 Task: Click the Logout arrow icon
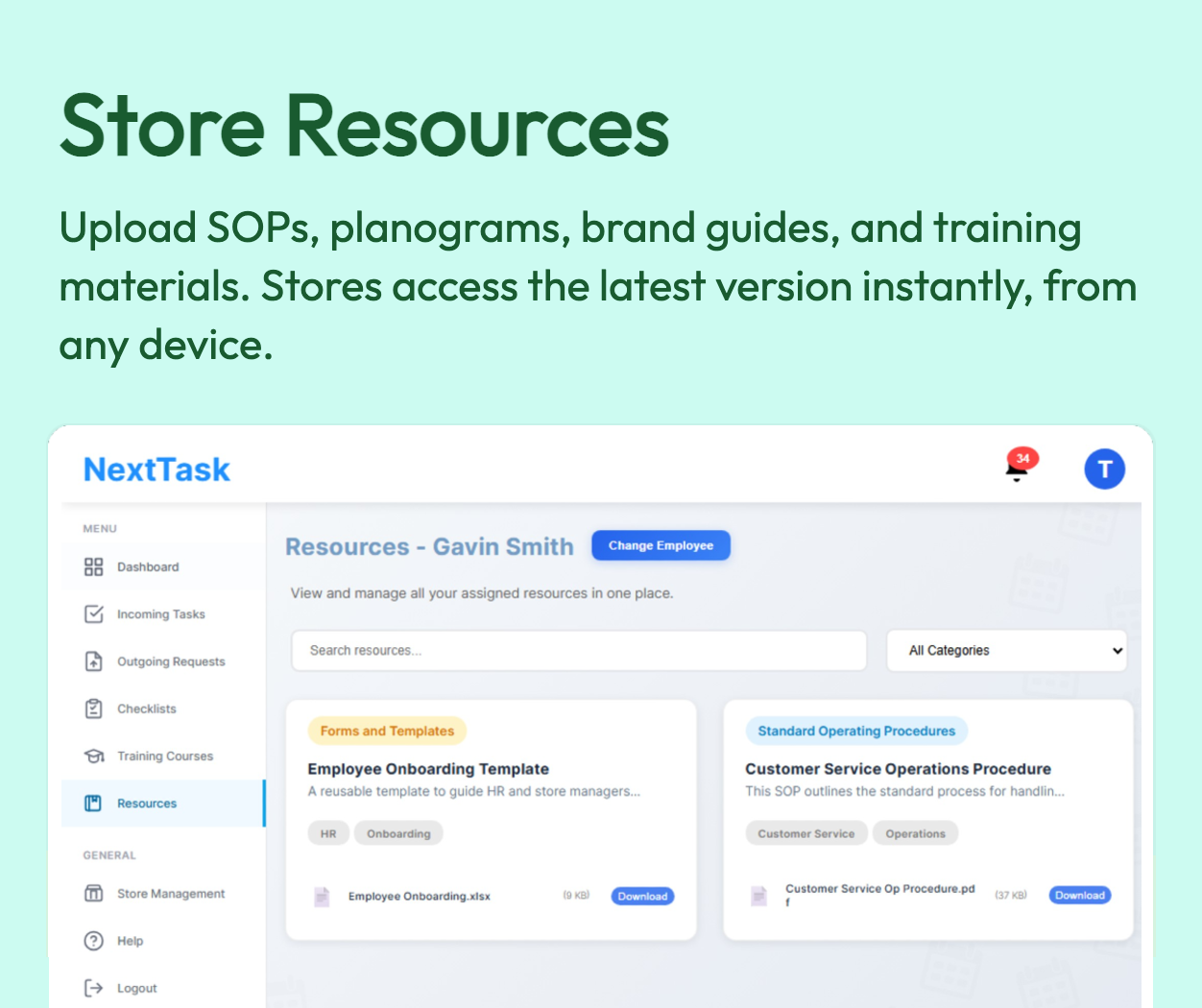point(93,988)
